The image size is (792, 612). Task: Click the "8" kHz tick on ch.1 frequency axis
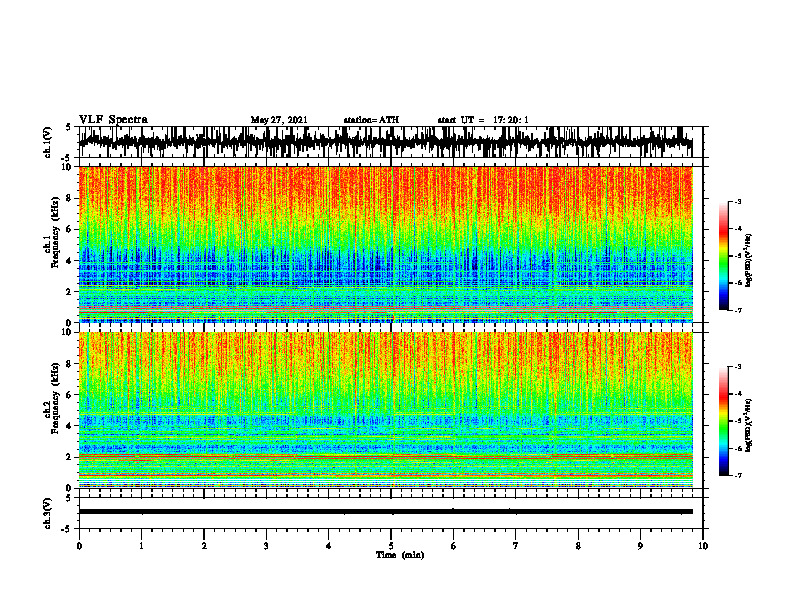[70, 198]
